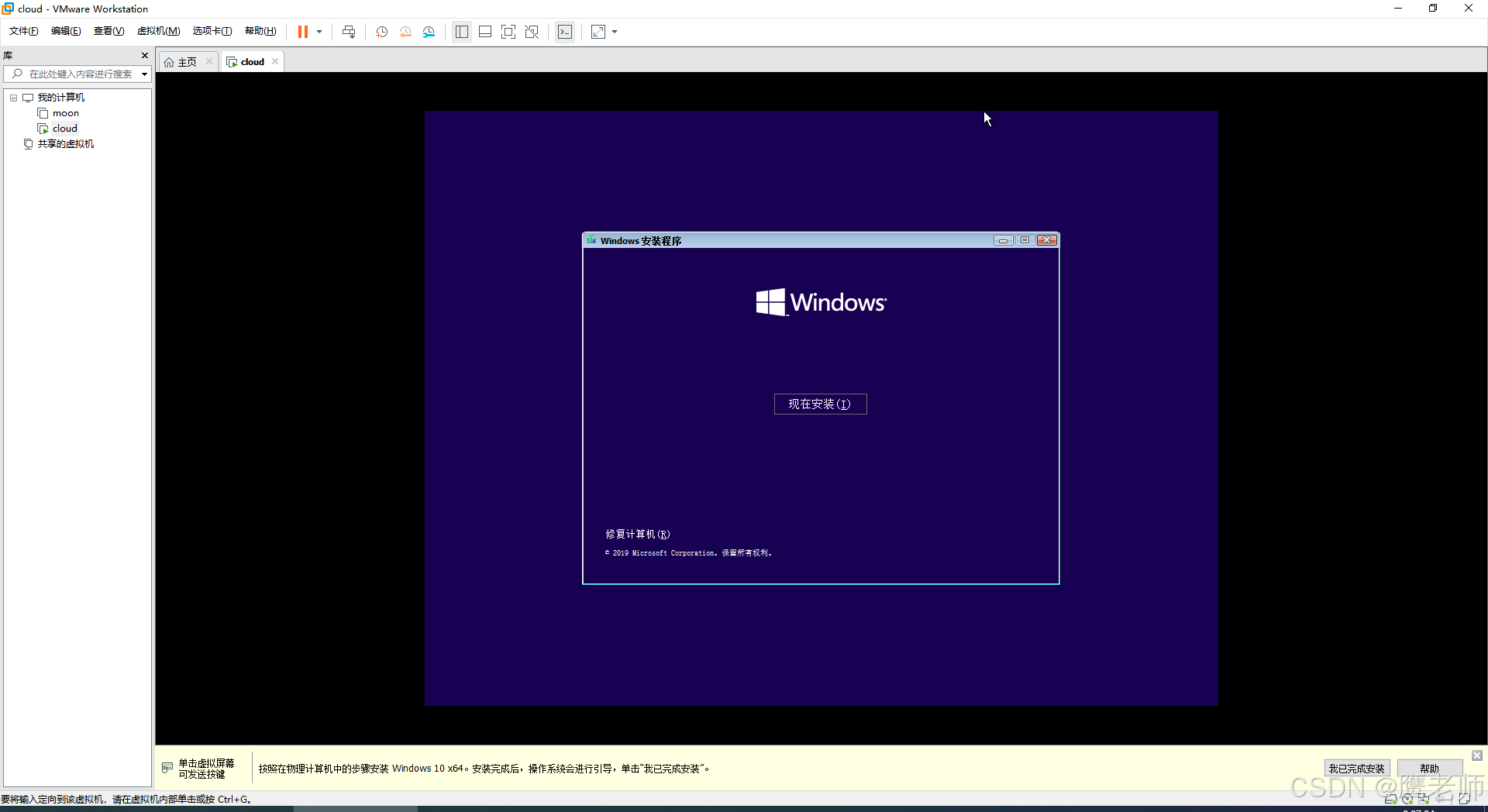Open the 编辑 menu
The image size is (1488, 812).
coord(66,31)
